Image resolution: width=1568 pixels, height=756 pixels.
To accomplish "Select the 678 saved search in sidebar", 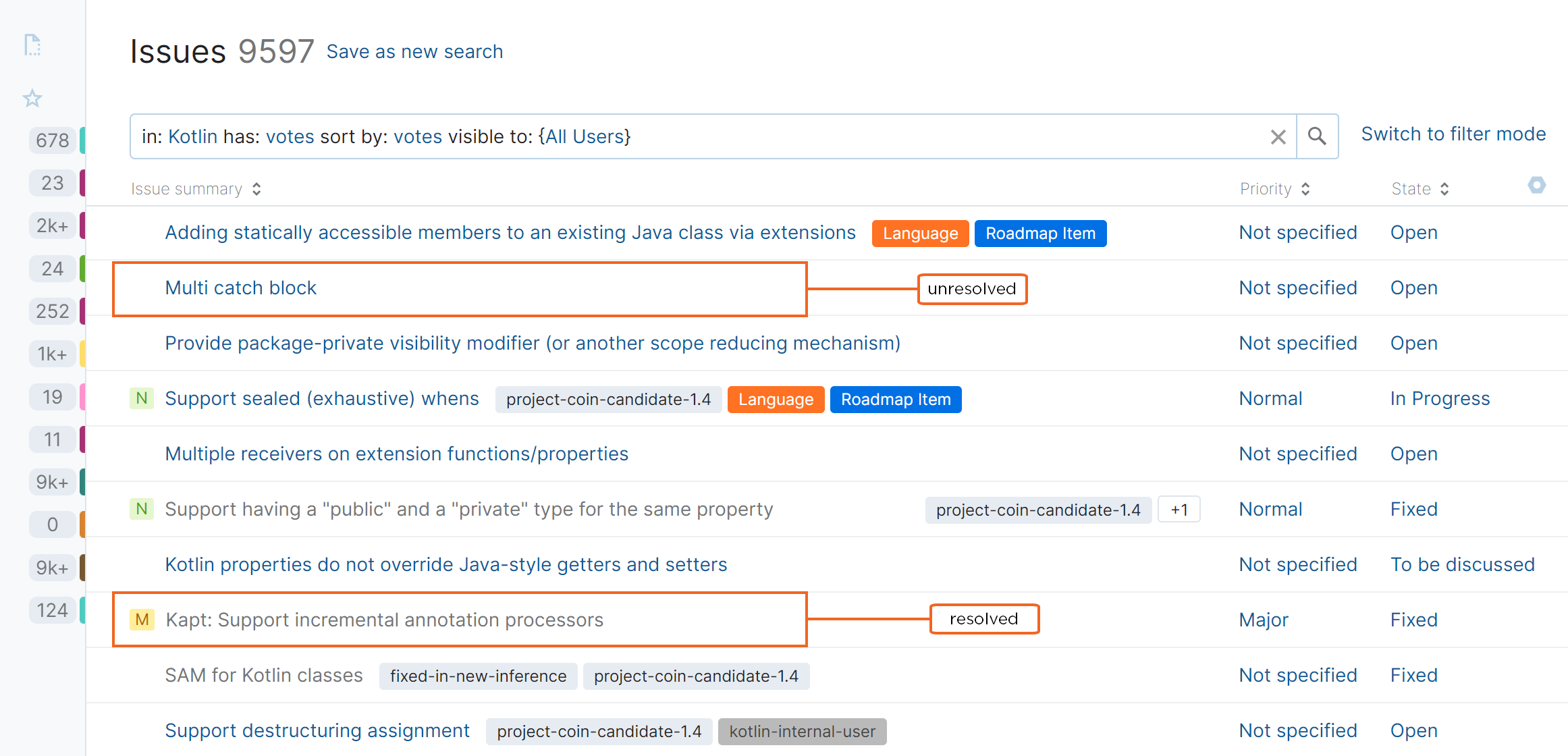I will pos(53,140).
